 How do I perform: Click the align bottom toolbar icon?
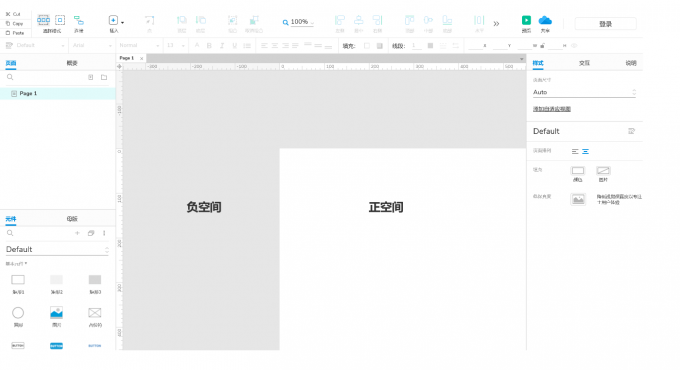[x=447, y=20]
